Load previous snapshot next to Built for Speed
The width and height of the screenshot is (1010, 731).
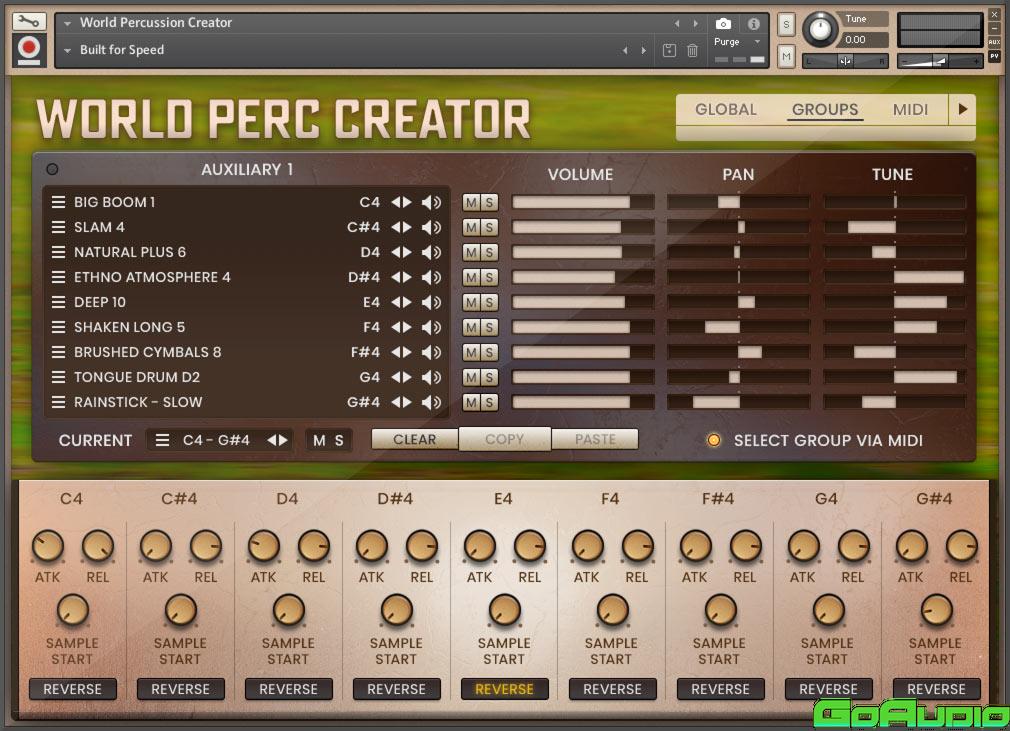(625, 50)
